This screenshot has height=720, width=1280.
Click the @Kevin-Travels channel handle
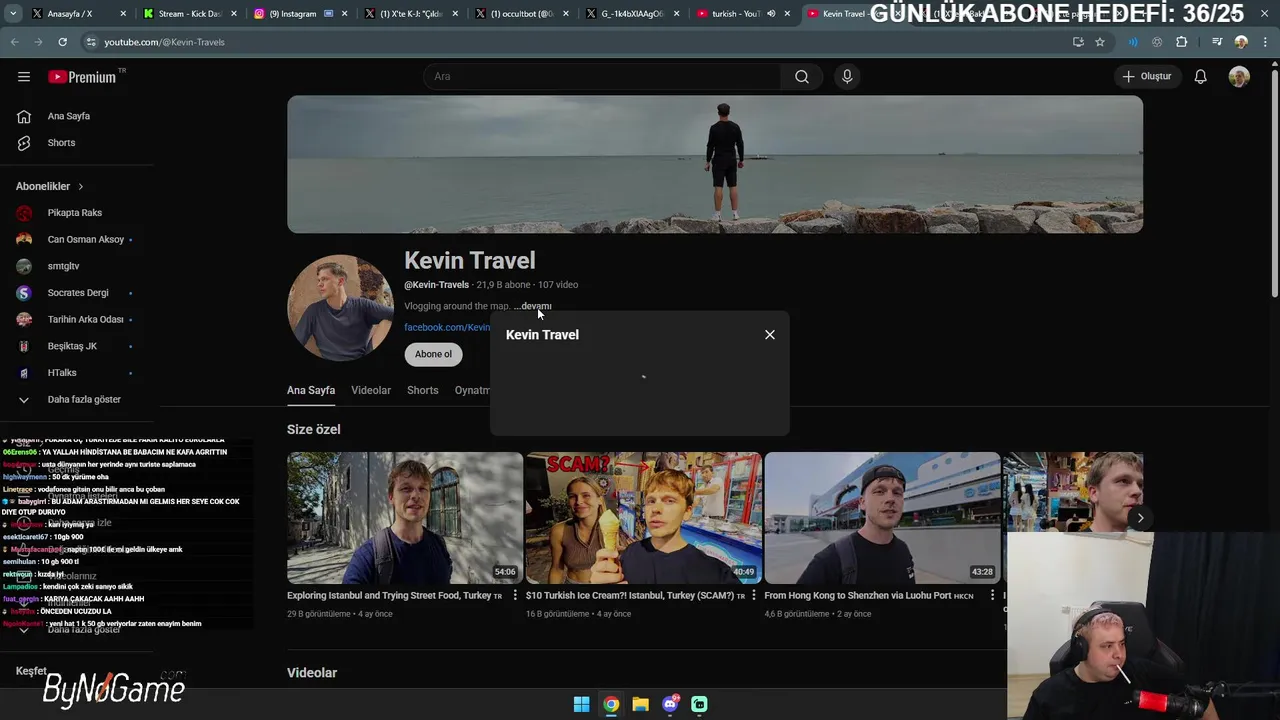click(436, 285)
